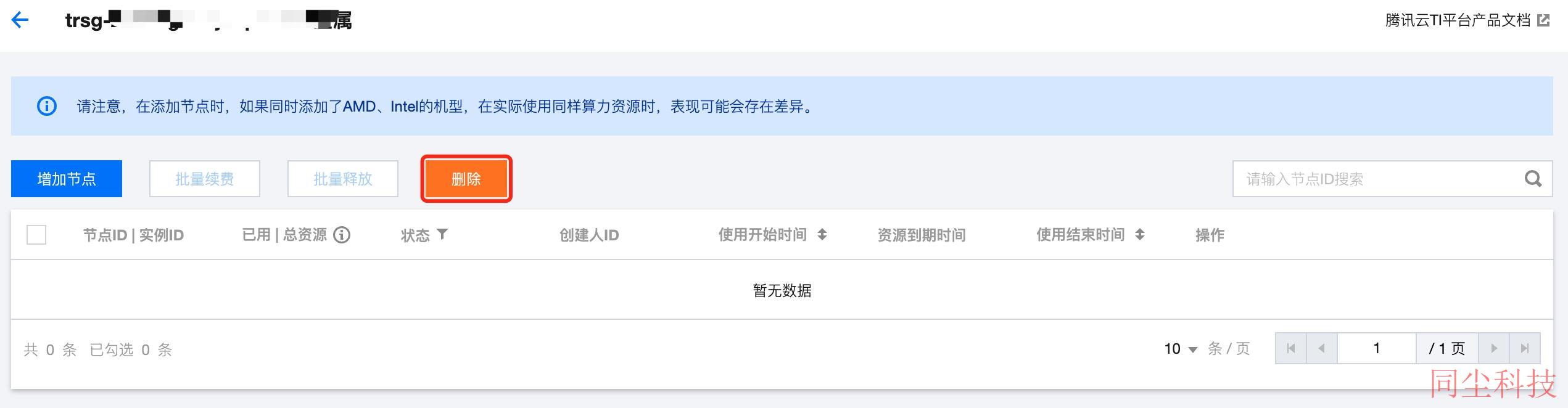Viewport: 1568px width, 408px height.
Task: Jump to the first page icon
Action: (x=1291, y=348)
